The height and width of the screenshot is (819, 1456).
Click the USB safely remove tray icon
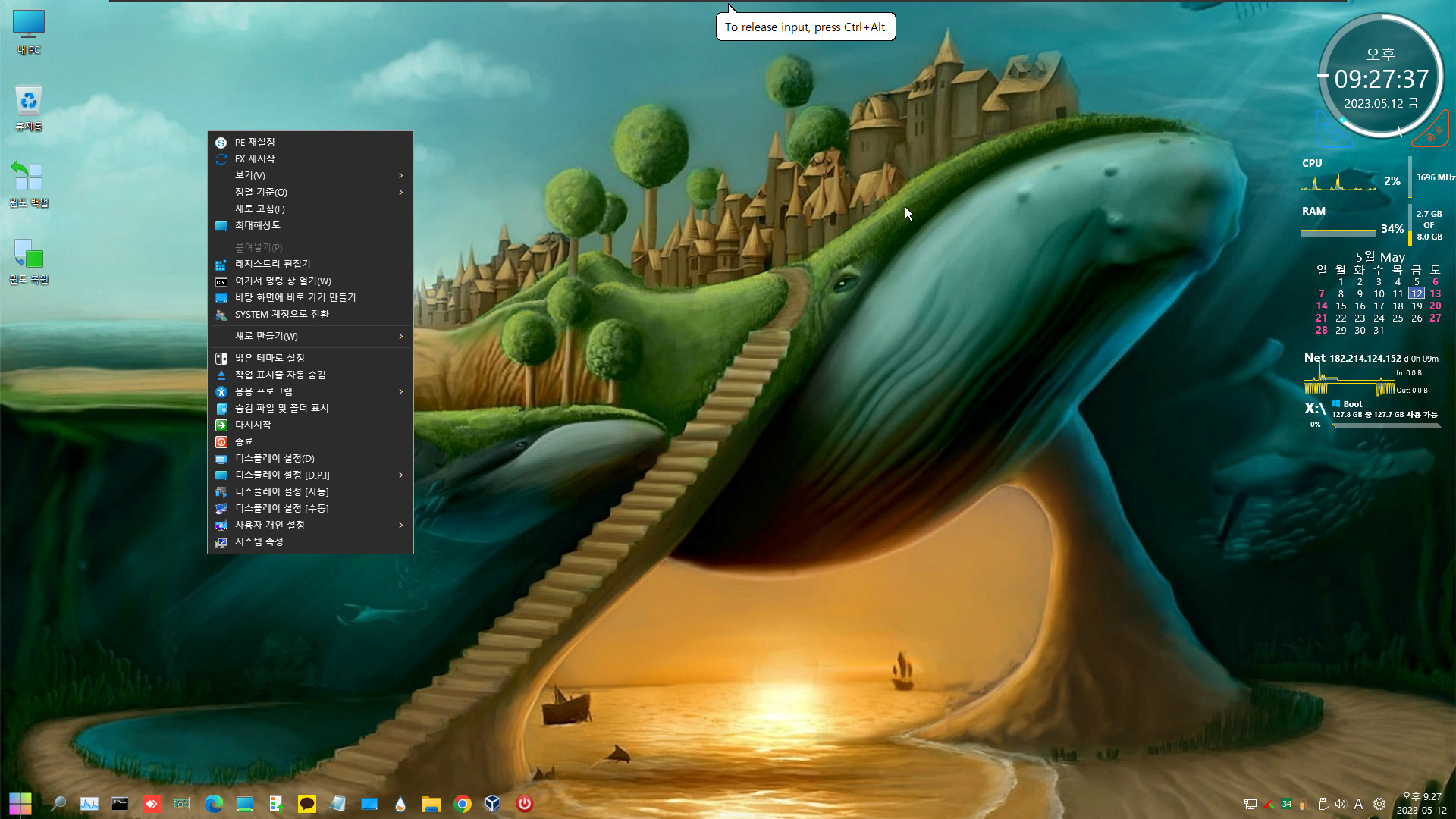1323,804
